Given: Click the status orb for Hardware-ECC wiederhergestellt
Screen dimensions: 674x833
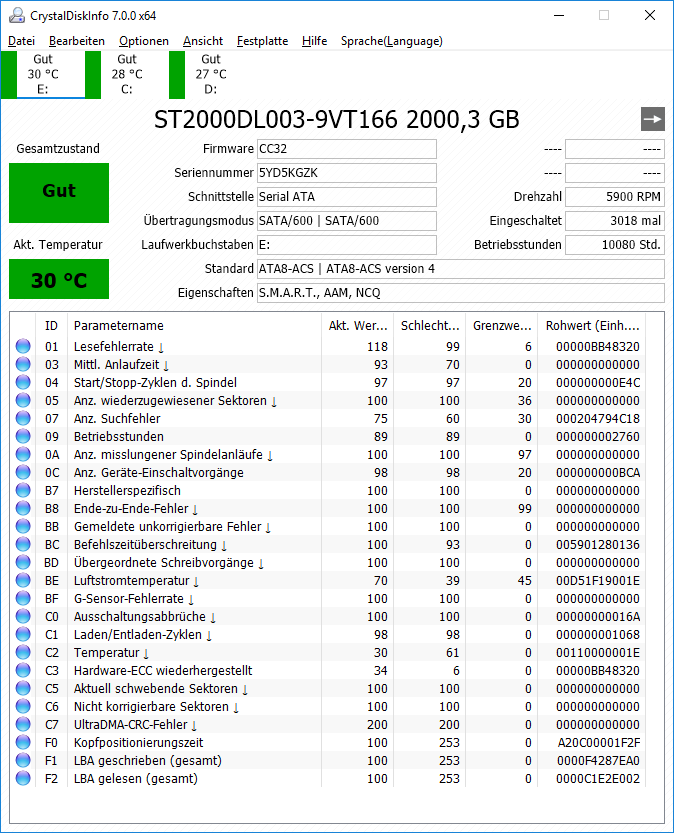Looking at the screenshot, I should tap(23, 670).
